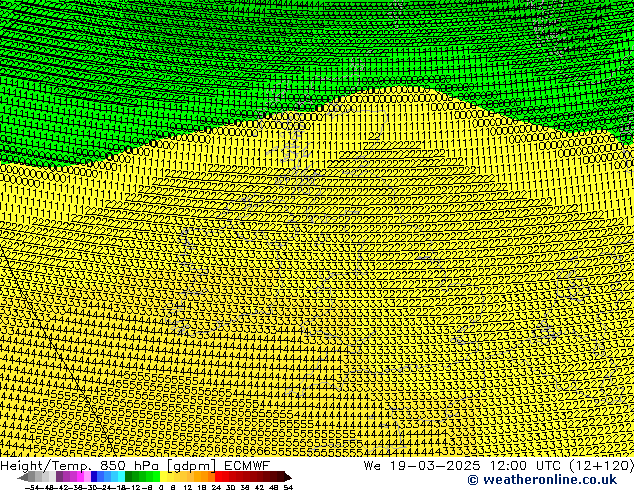Click the gray left arrow end of legend
This screenshot has height=490, width=634.
pyautogui.click(x=23, y=477)
